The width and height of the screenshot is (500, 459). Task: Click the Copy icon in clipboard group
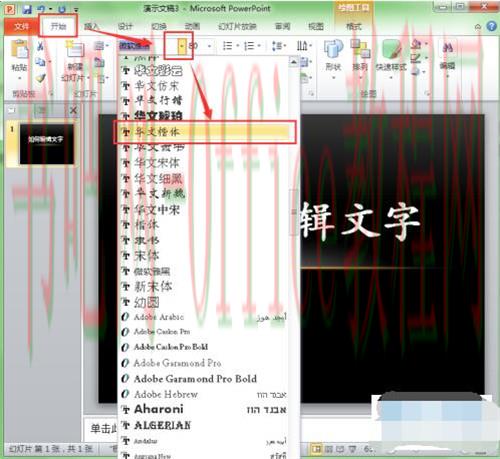click(40, 62)
